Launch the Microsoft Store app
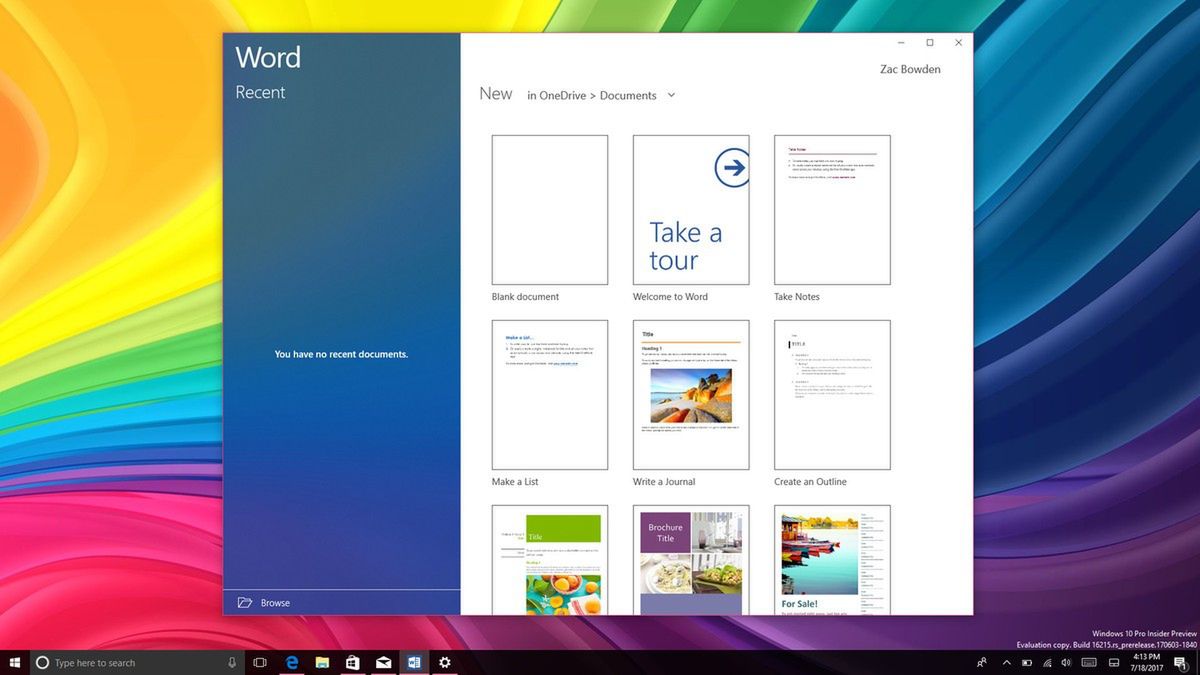 tap(352, 662)
